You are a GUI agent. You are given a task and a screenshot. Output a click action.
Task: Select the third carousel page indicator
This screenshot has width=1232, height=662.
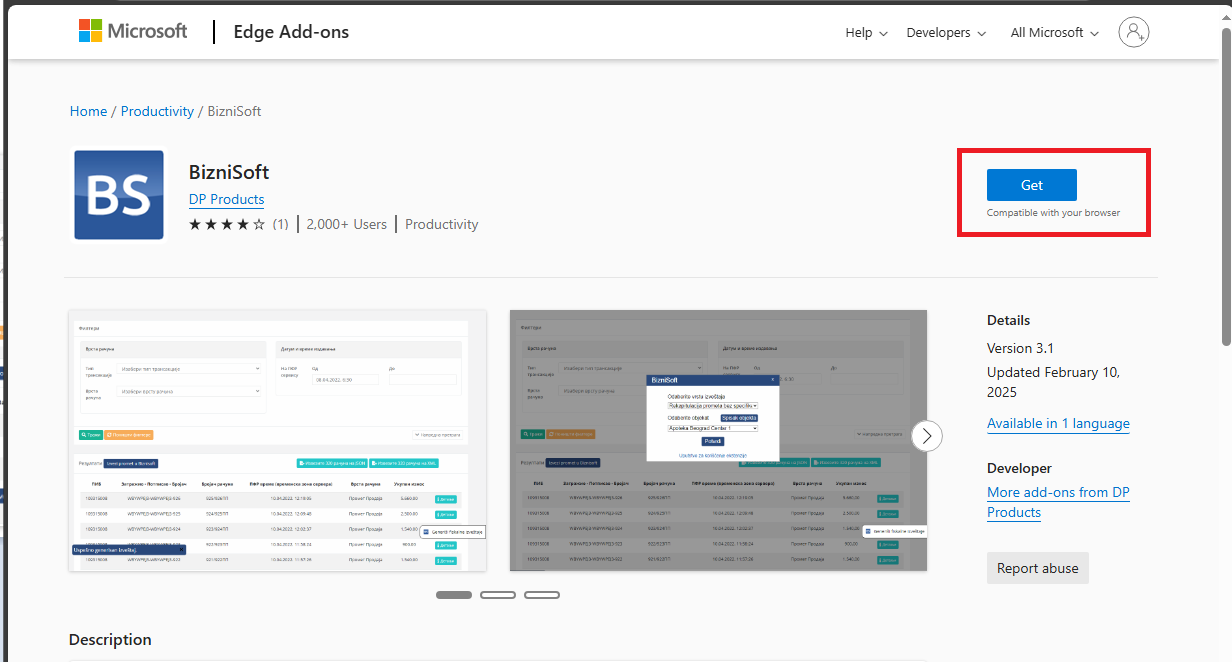click(x=542, y=595)
